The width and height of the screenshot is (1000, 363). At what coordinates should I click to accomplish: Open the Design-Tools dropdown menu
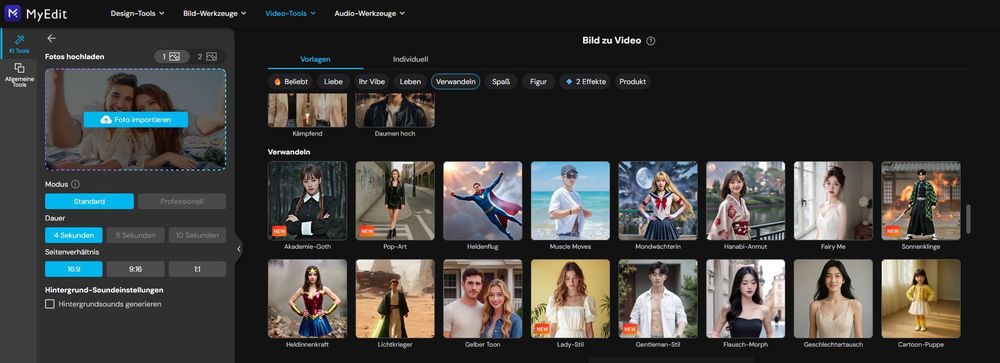[137, 13]
